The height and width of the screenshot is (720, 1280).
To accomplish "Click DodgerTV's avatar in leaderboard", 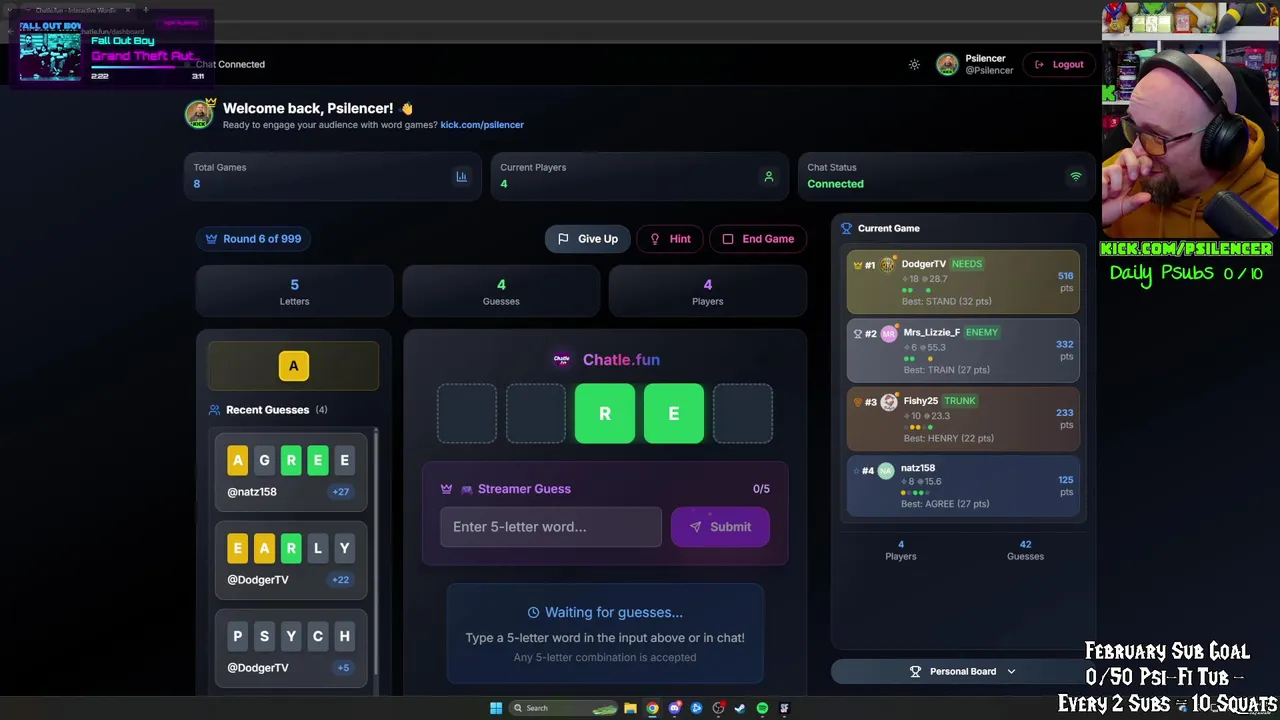I will tap(888, 265).
